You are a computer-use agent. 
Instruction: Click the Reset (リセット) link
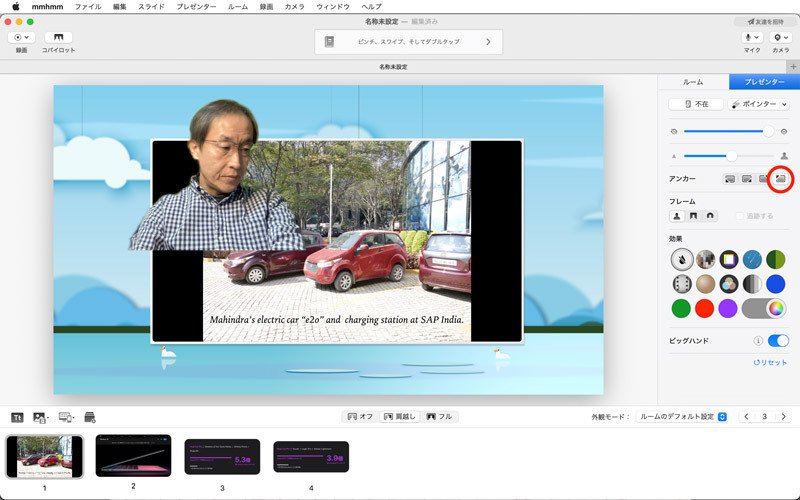tap(770, 362)
